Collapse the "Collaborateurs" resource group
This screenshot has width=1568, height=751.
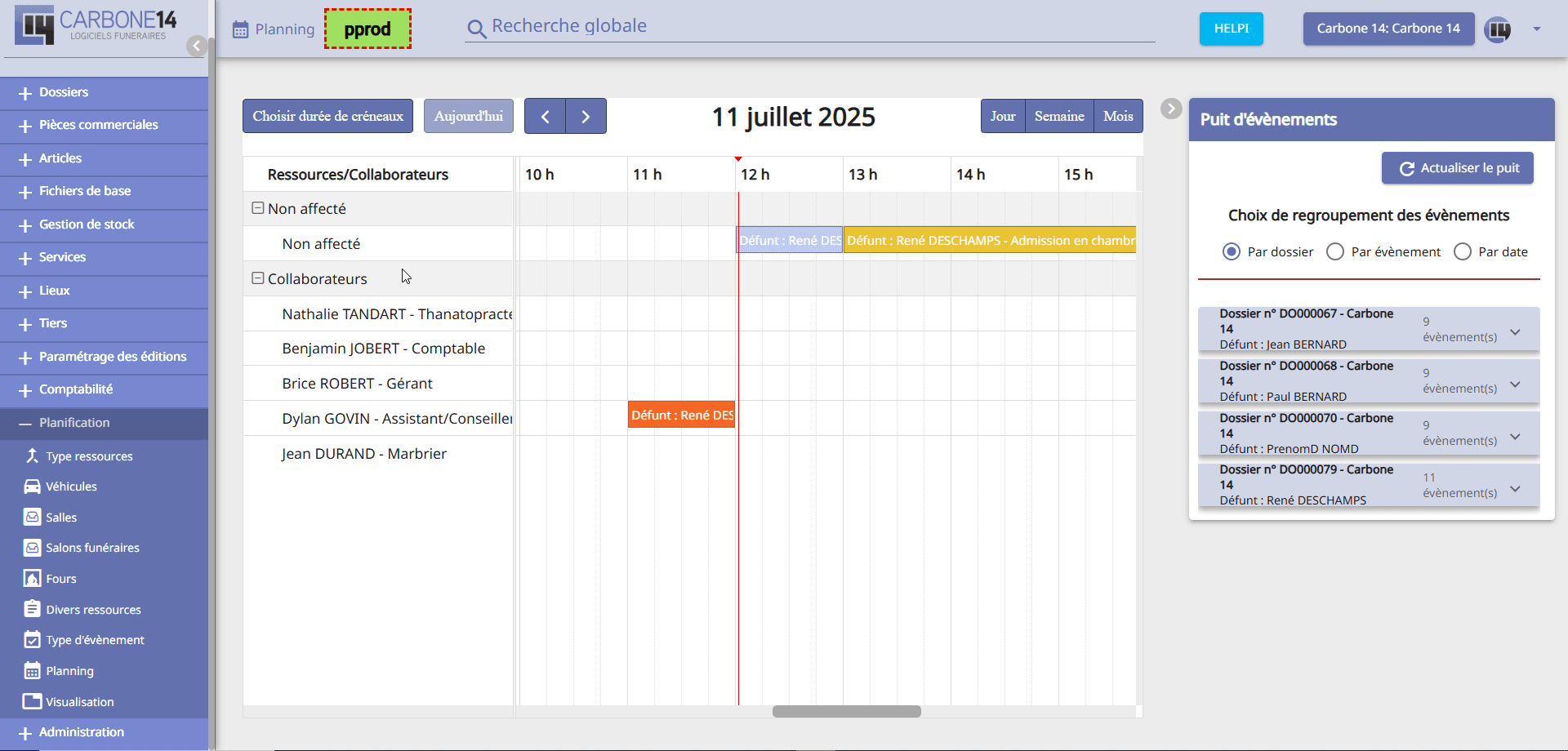257,278
